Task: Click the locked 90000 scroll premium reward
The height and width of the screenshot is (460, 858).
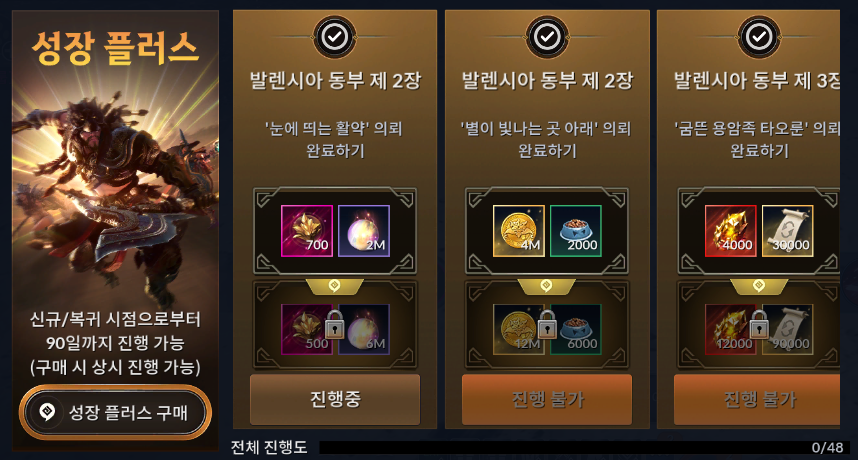Action: 787,329
